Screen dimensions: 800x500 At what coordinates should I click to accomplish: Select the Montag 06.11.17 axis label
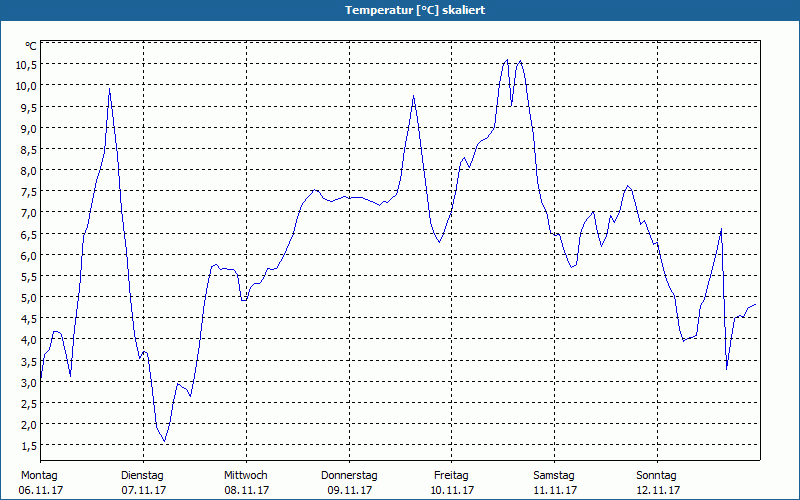tap(40, 483)
